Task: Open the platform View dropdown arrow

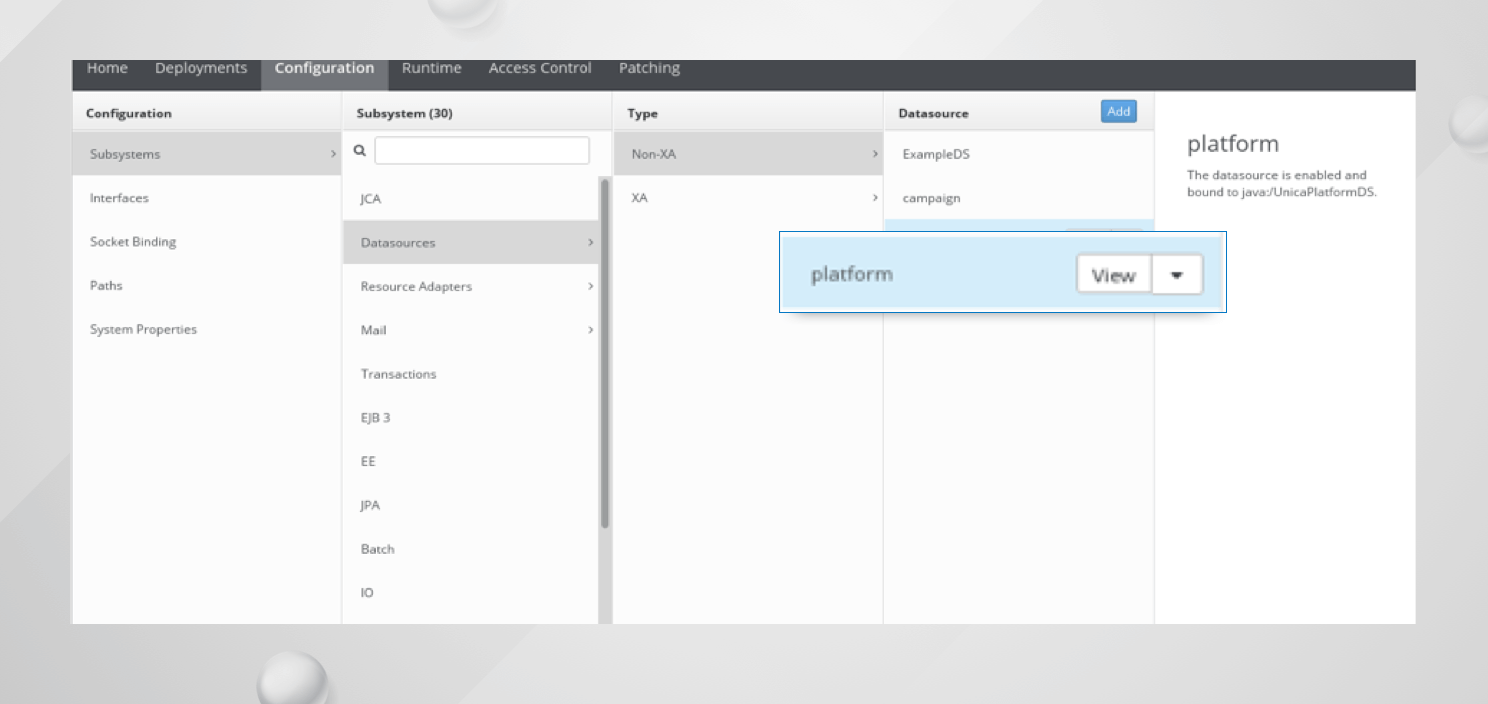Action: pos(1176,275)
